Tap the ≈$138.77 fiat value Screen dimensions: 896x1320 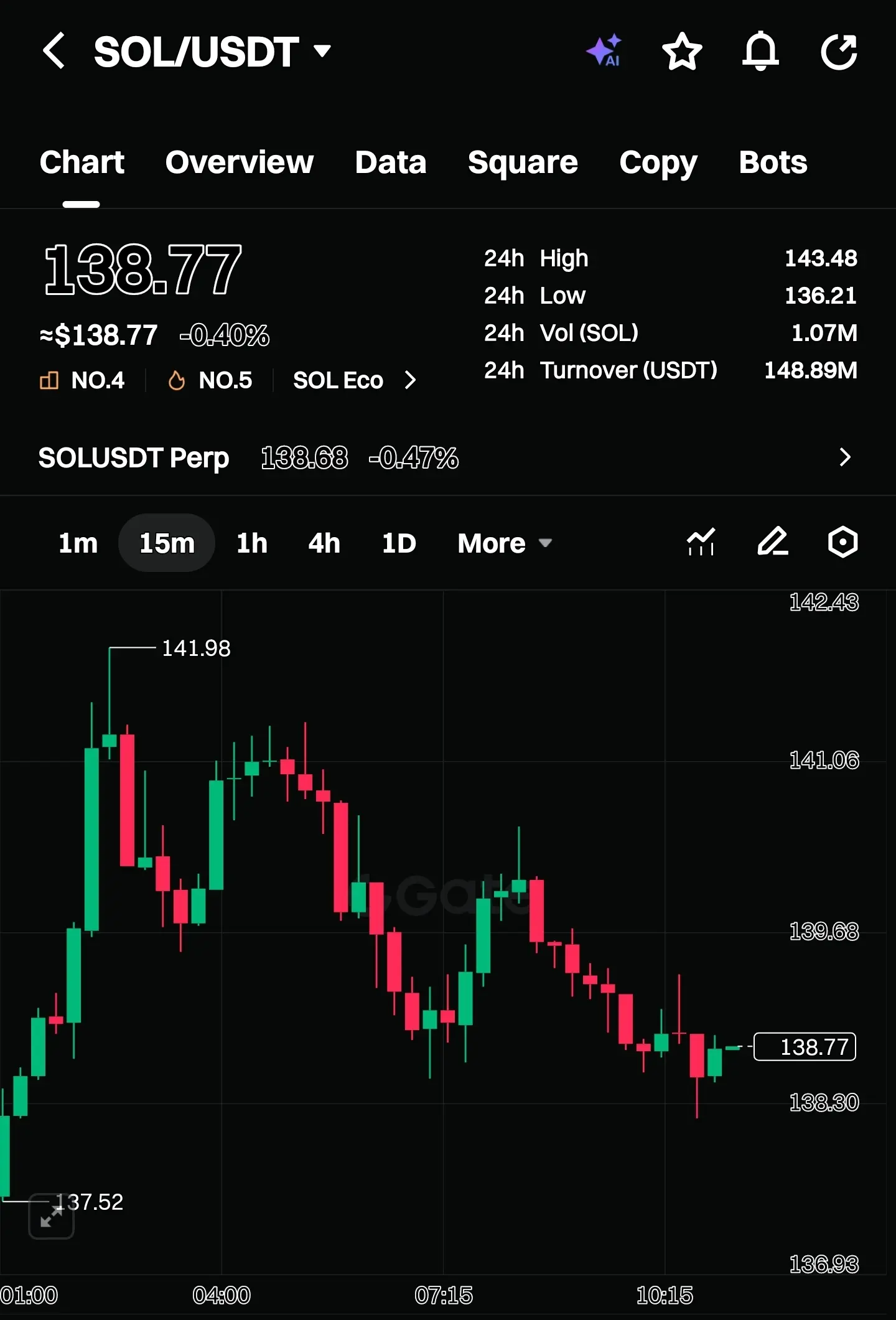pos(98,335)
